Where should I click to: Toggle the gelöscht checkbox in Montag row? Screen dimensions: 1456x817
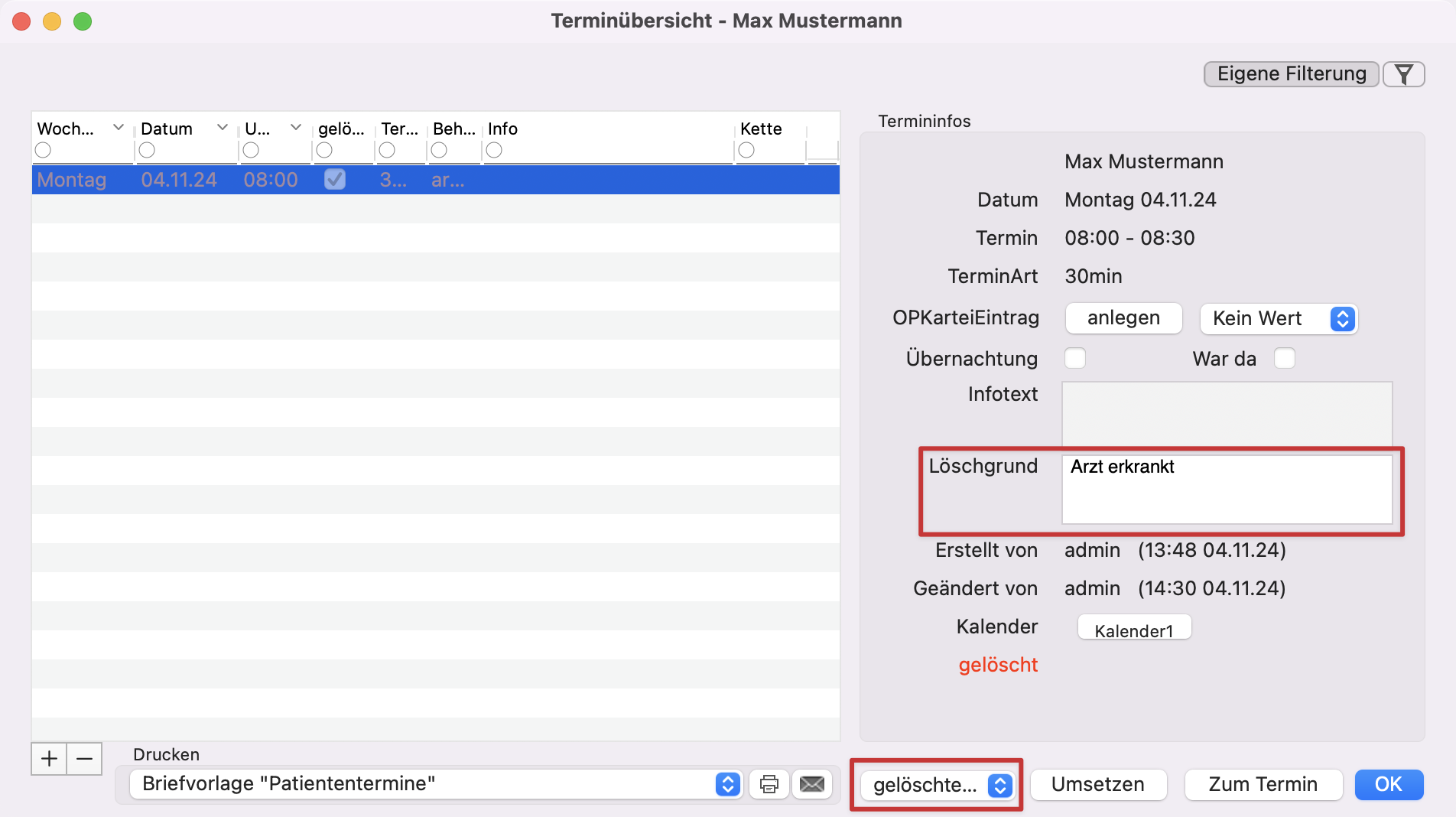coord(335,180)
